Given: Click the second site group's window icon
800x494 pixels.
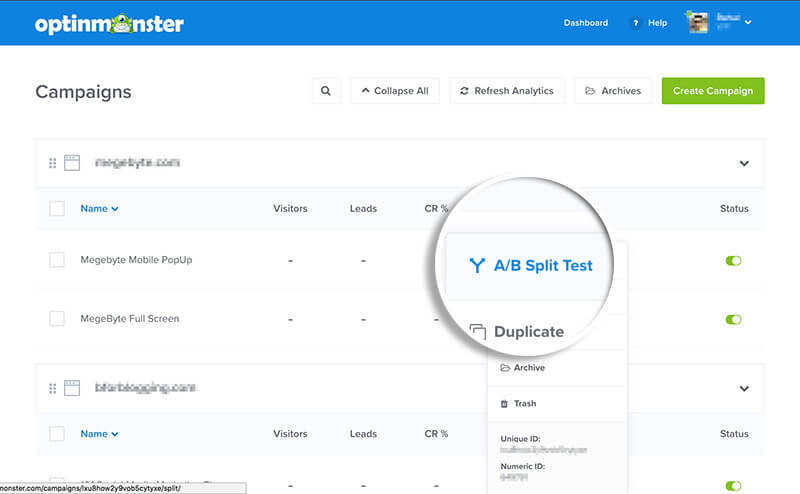Looking at the screenshot, I should [x=72, y=388].
